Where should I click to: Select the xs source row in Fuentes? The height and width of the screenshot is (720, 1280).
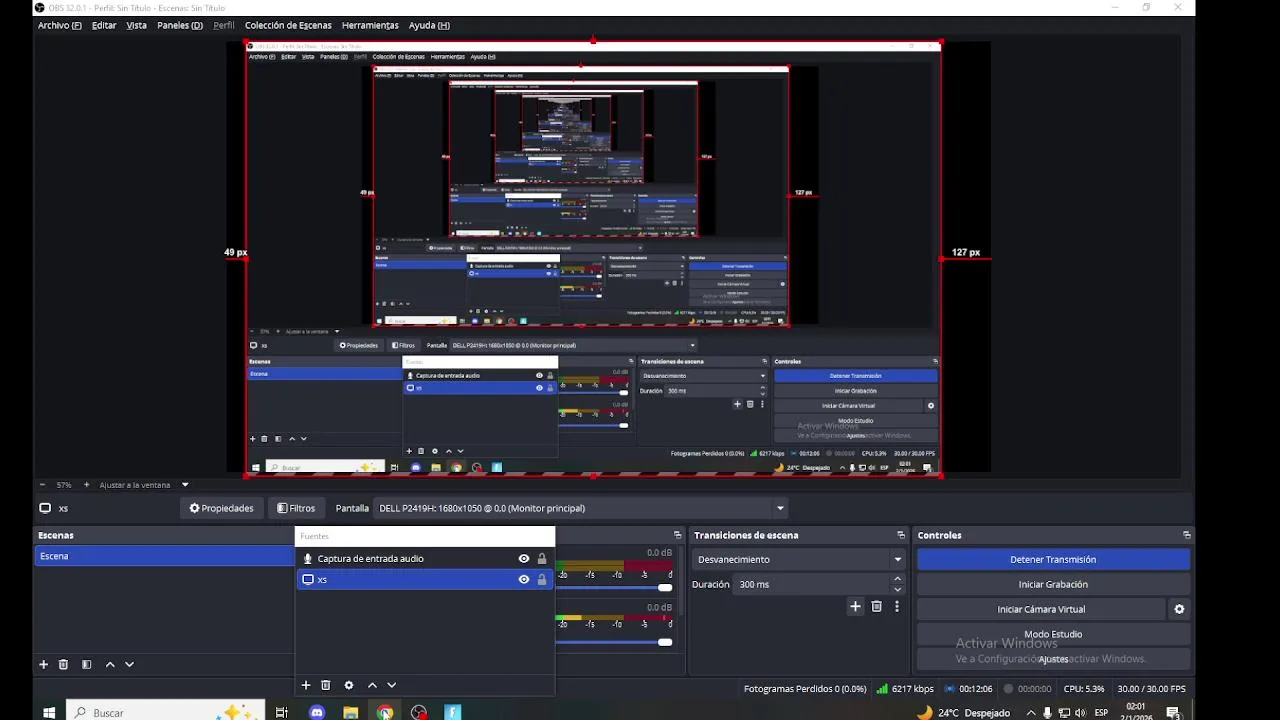pos(425,580)
